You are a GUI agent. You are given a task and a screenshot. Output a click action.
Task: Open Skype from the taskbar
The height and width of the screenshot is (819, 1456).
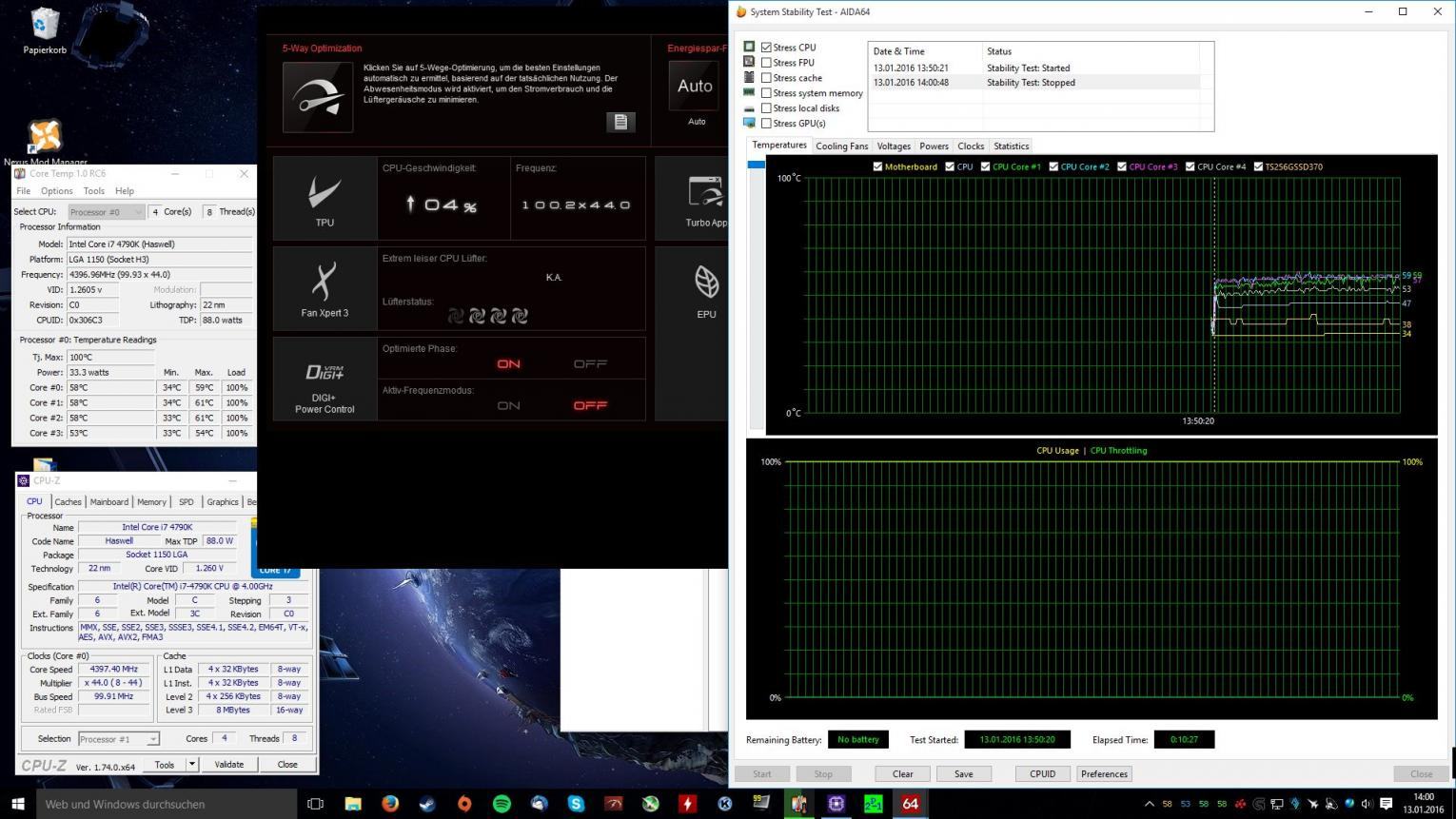coord(576,804)
